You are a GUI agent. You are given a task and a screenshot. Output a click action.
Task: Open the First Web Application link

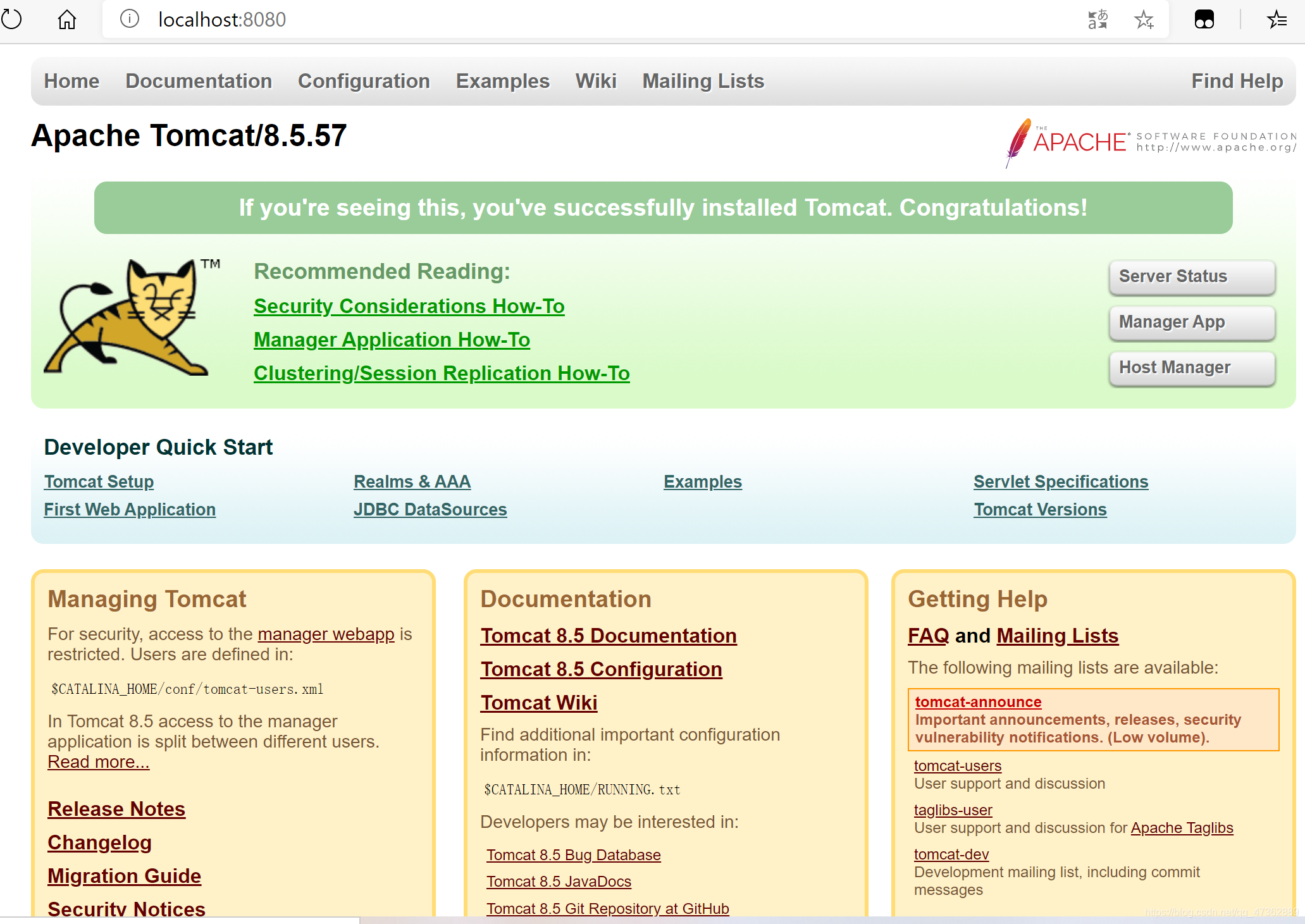pos(130,509)
